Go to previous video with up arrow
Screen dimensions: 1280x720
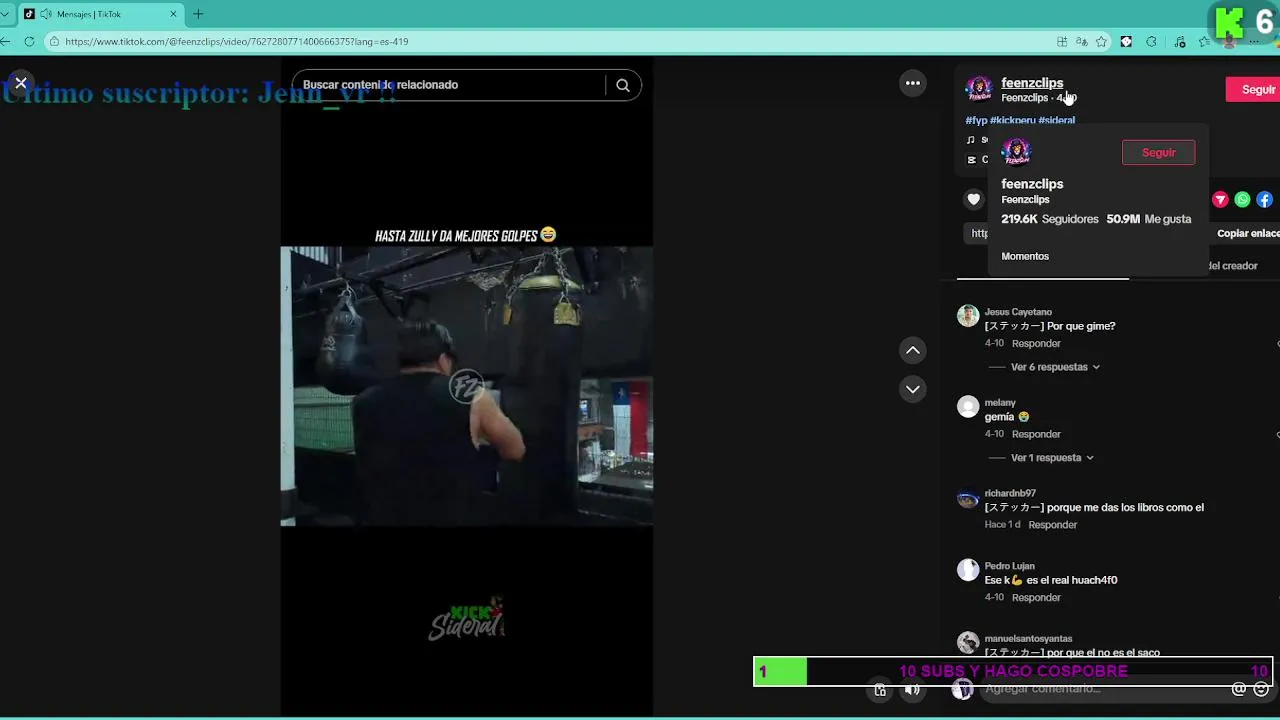coord(913,350)
